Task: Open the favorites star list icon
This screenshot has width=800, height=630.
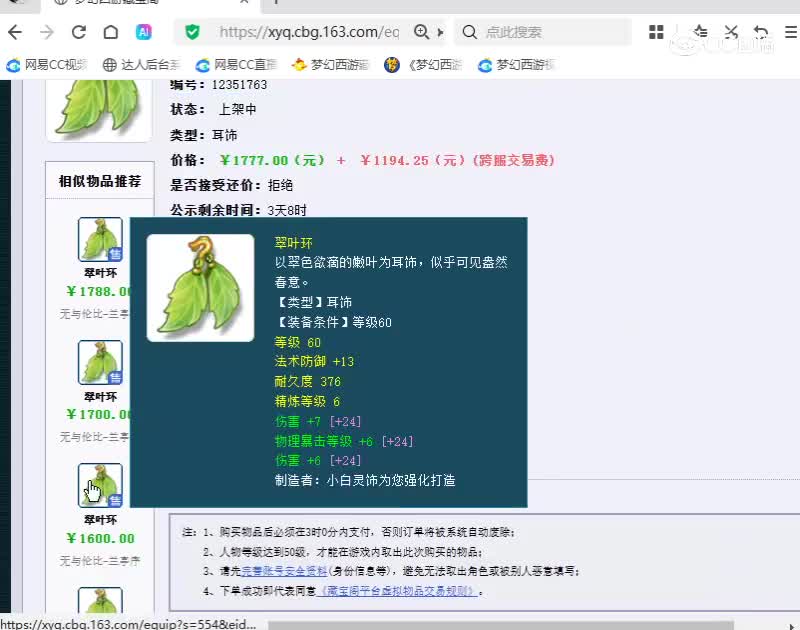Action: coord(700,32)
